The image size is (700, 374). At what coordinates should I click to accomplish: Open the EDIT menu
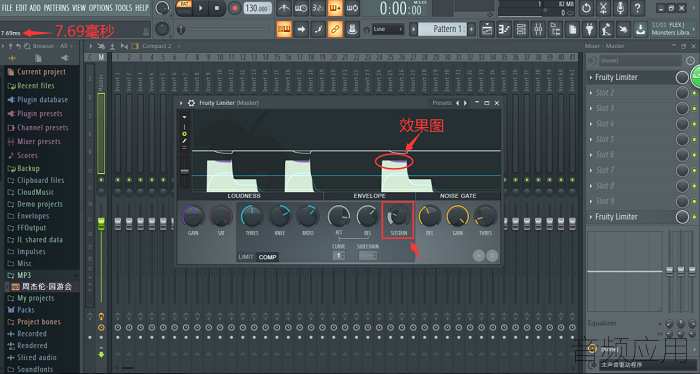tap(21, 8)
